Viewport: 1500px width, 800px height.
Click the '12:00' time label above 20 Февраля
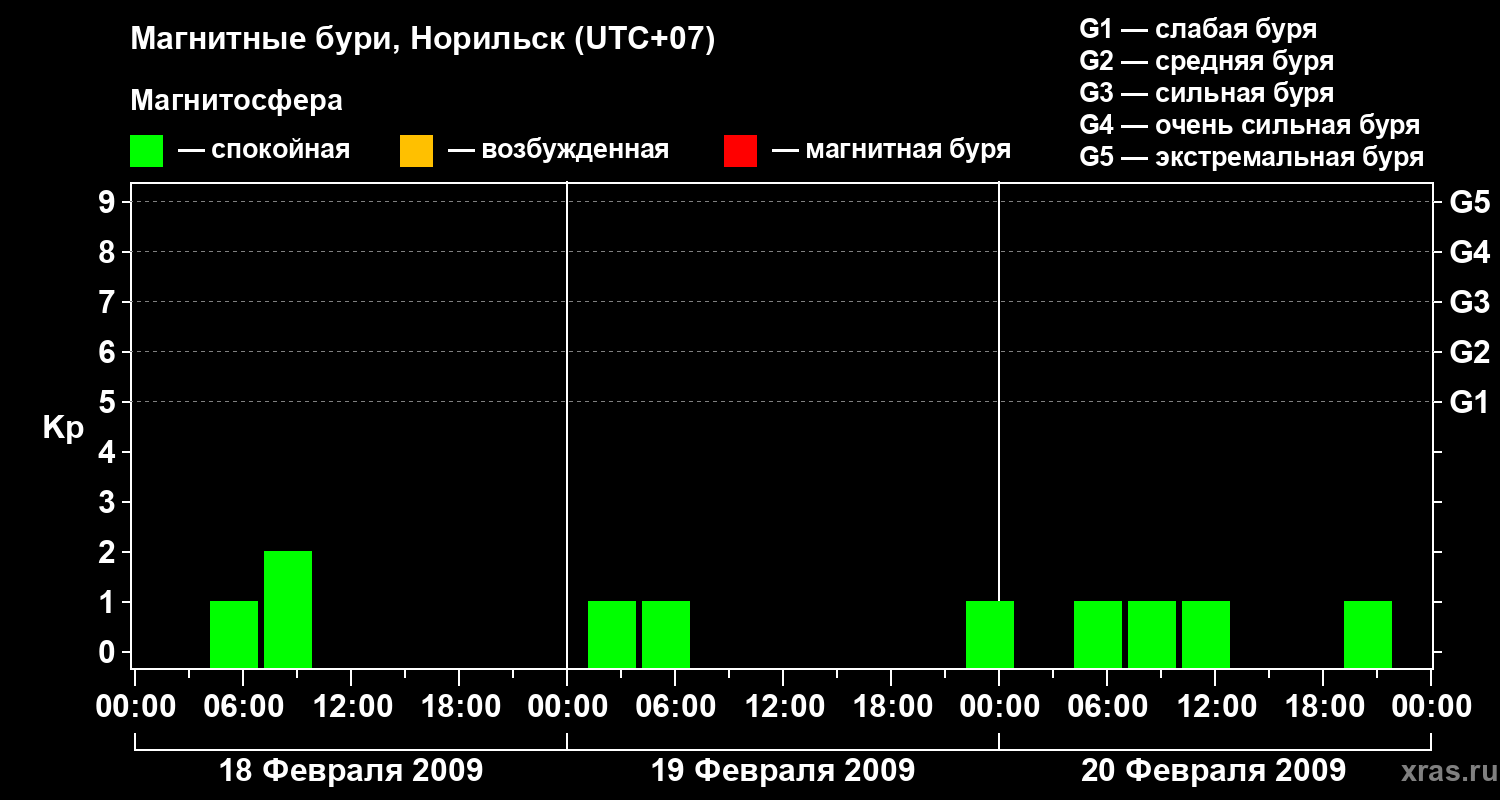pyautogui.click(x=1215, y=707)
